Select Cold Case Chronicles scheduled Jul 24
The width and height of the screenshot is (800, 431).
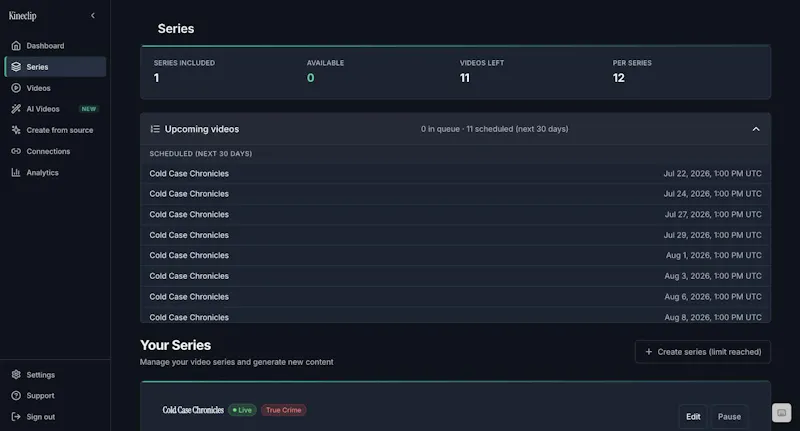click(x=456, y=194)
